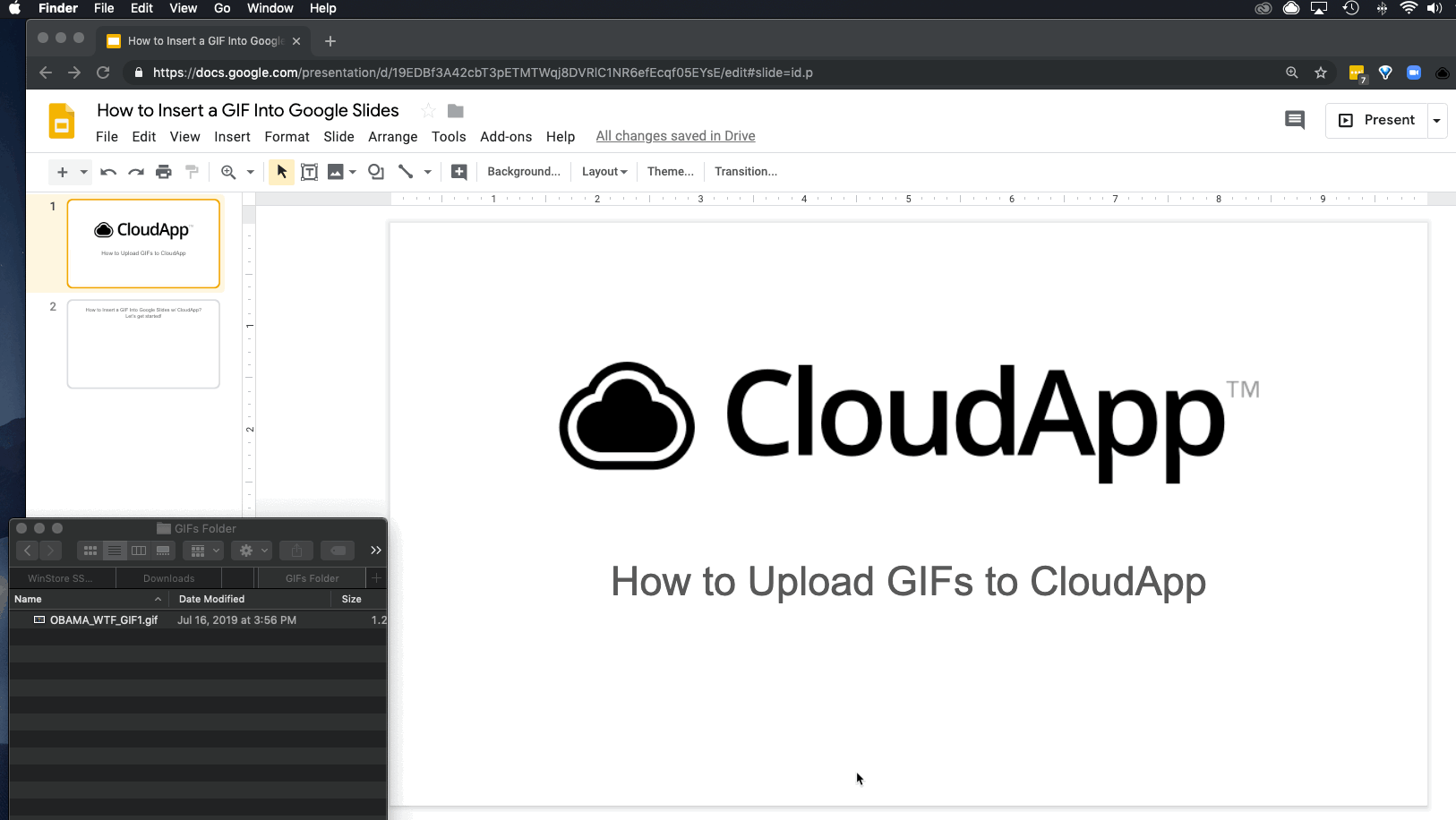Click the Undo icon

107,171
